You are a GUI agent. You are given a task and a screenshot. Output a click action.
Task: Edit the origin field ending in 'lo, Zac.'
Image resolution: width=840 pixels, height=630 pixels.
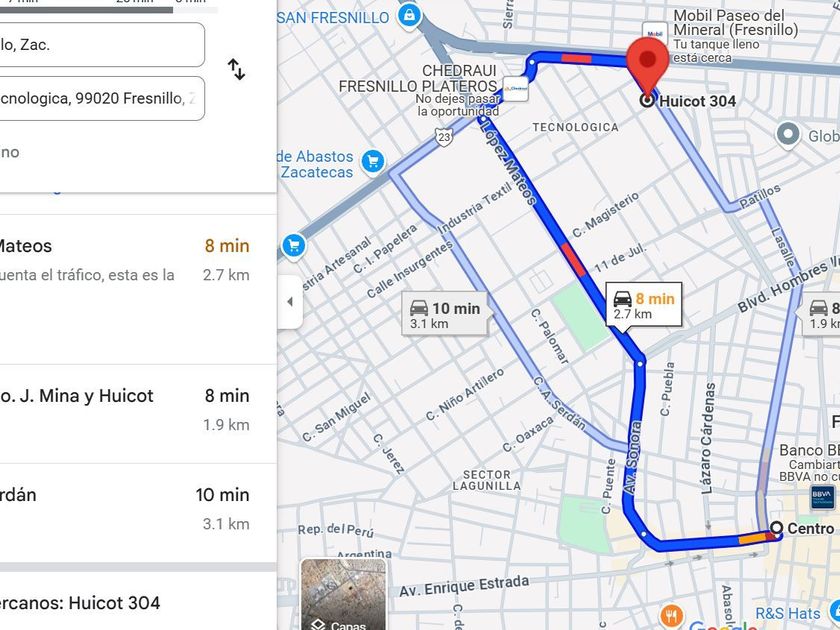coord(102,44)
